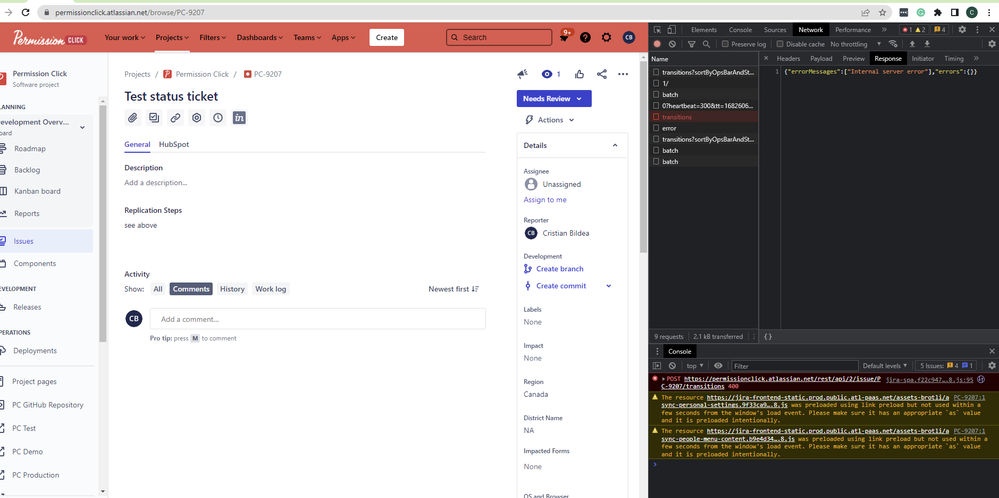The height and width of the screenshot is (498, 999).
Task: Open the Jira help menu
Action: pos(586,38)
